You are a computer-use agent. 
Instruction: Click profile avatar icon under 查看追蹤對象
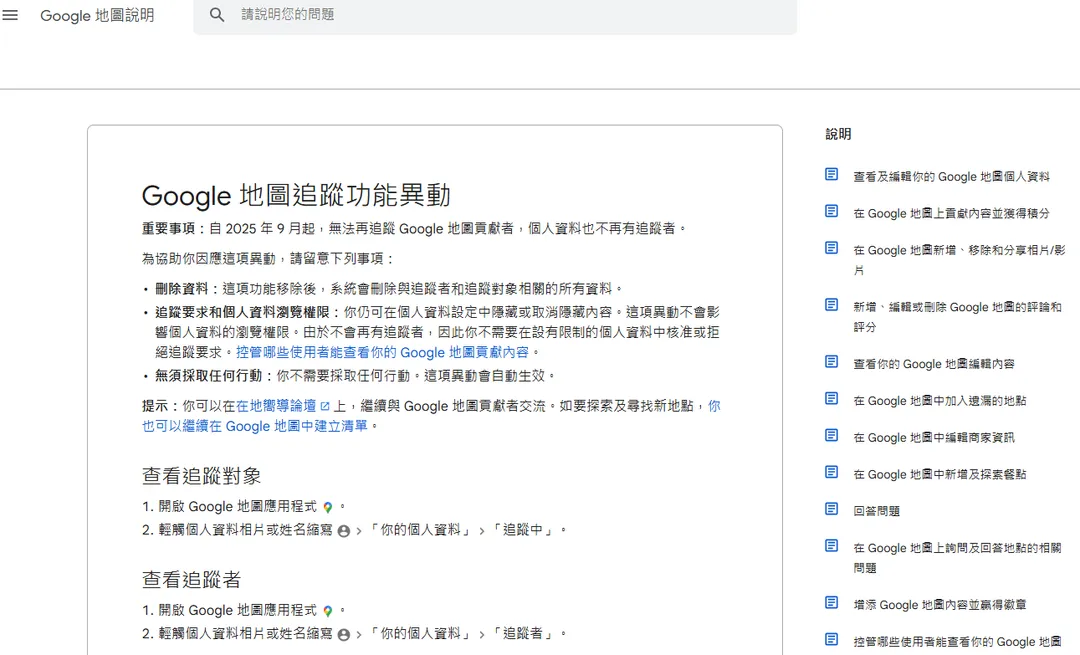(344, 531)
